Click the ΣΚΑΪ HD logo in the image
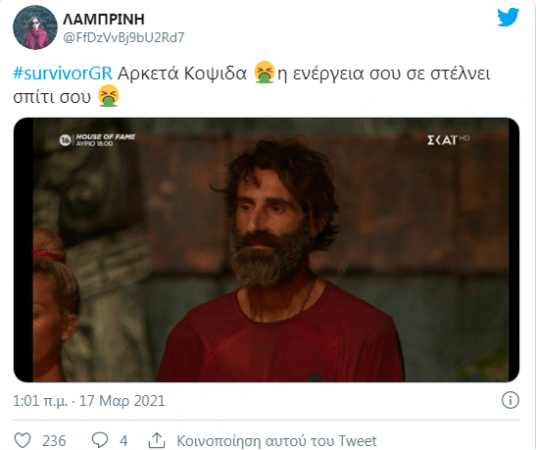The image size is (536, 450). (448, 140)
